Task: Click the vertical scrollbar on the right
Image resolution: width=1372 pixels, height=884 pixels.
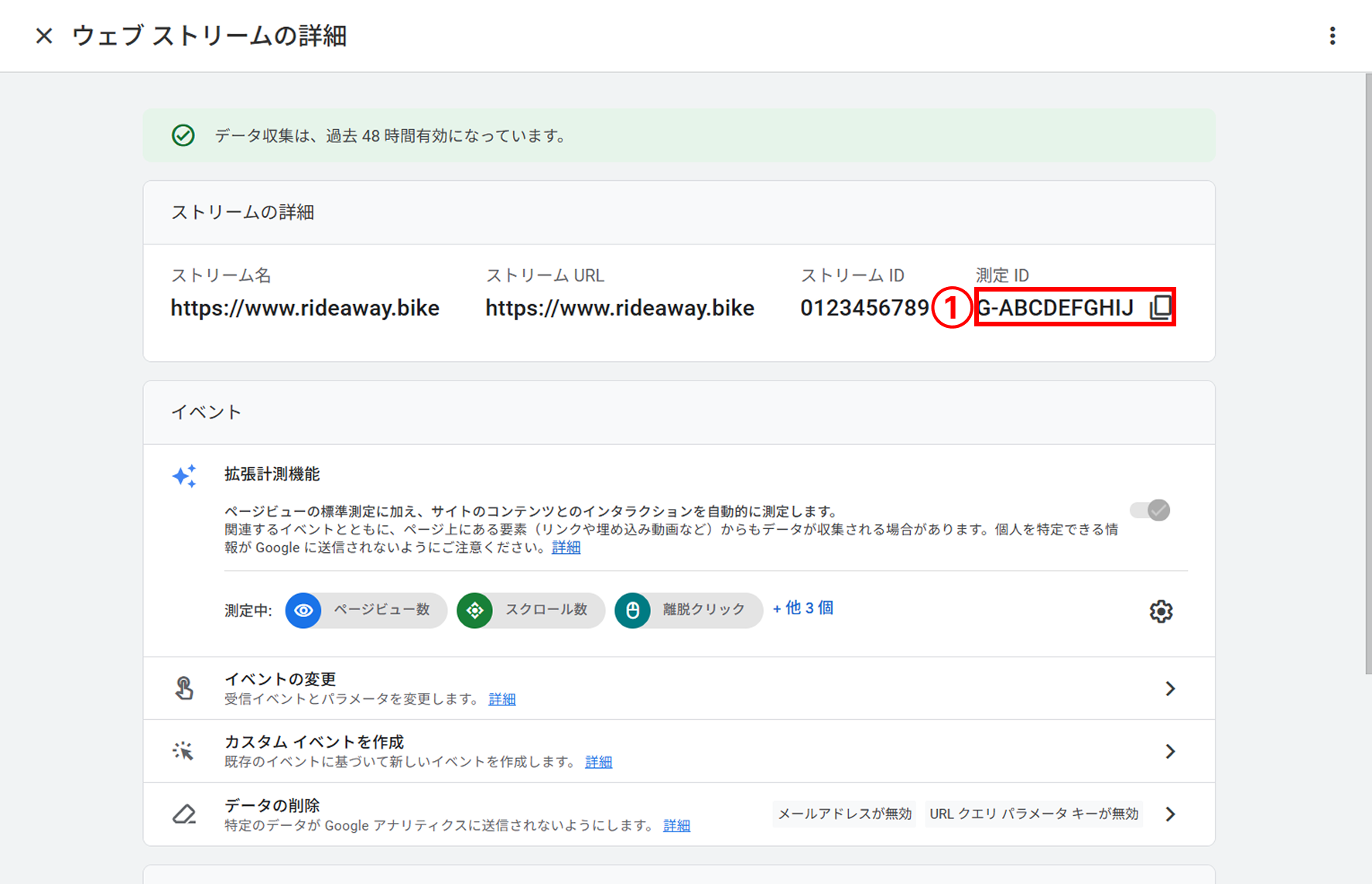Action: [1367, 373]
